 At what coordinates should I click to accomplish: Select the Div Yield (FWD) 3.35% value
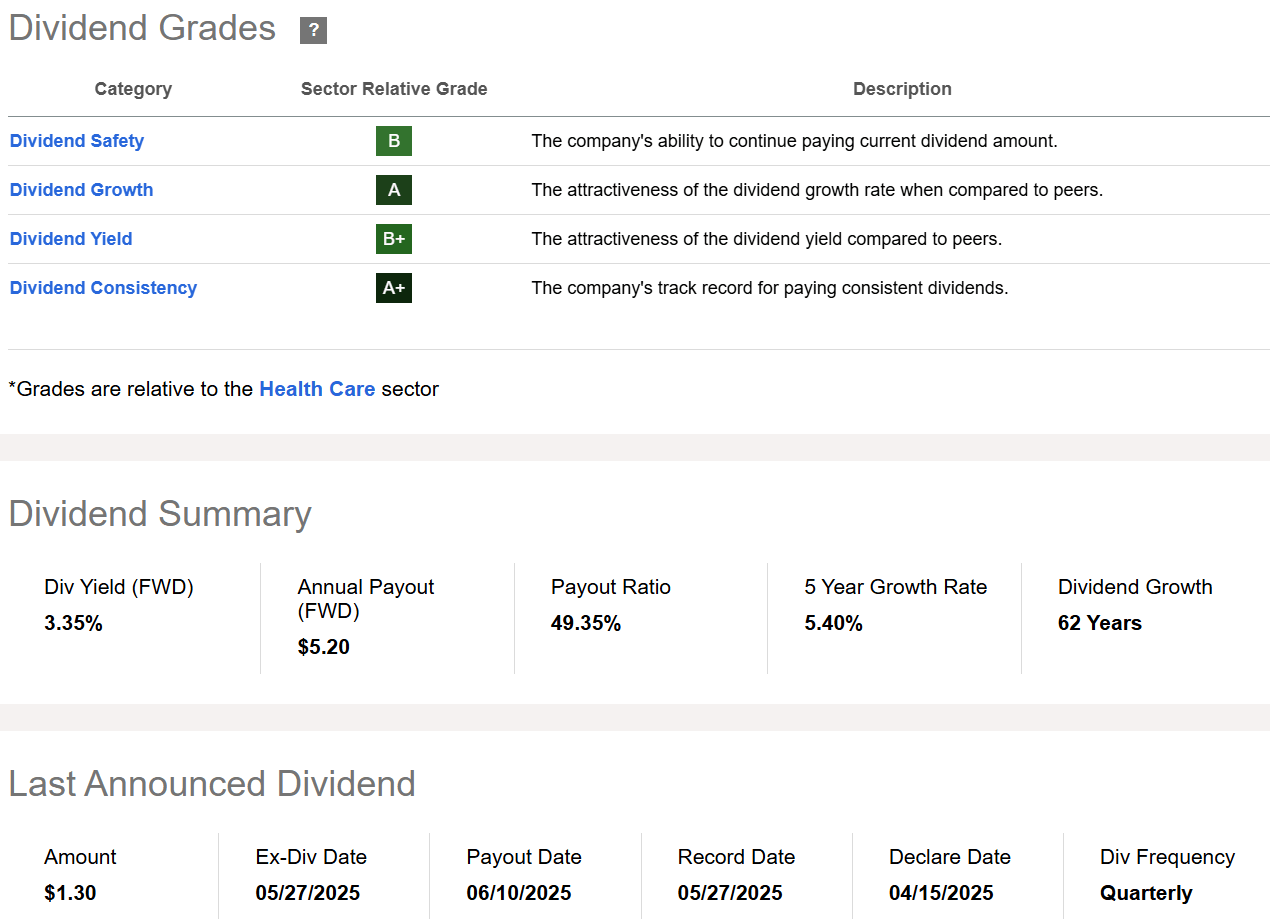(x=73, y=622)
